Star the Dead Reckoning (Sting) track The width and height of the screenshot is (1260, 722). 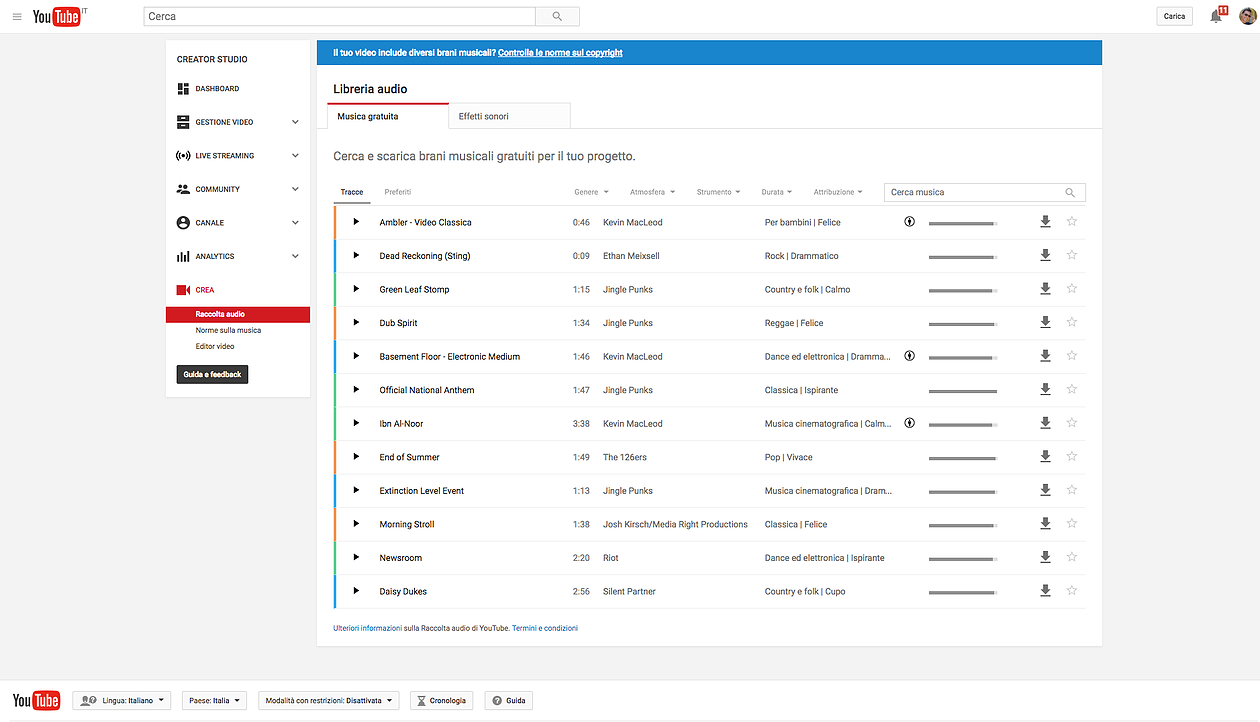coord(1072,256)
